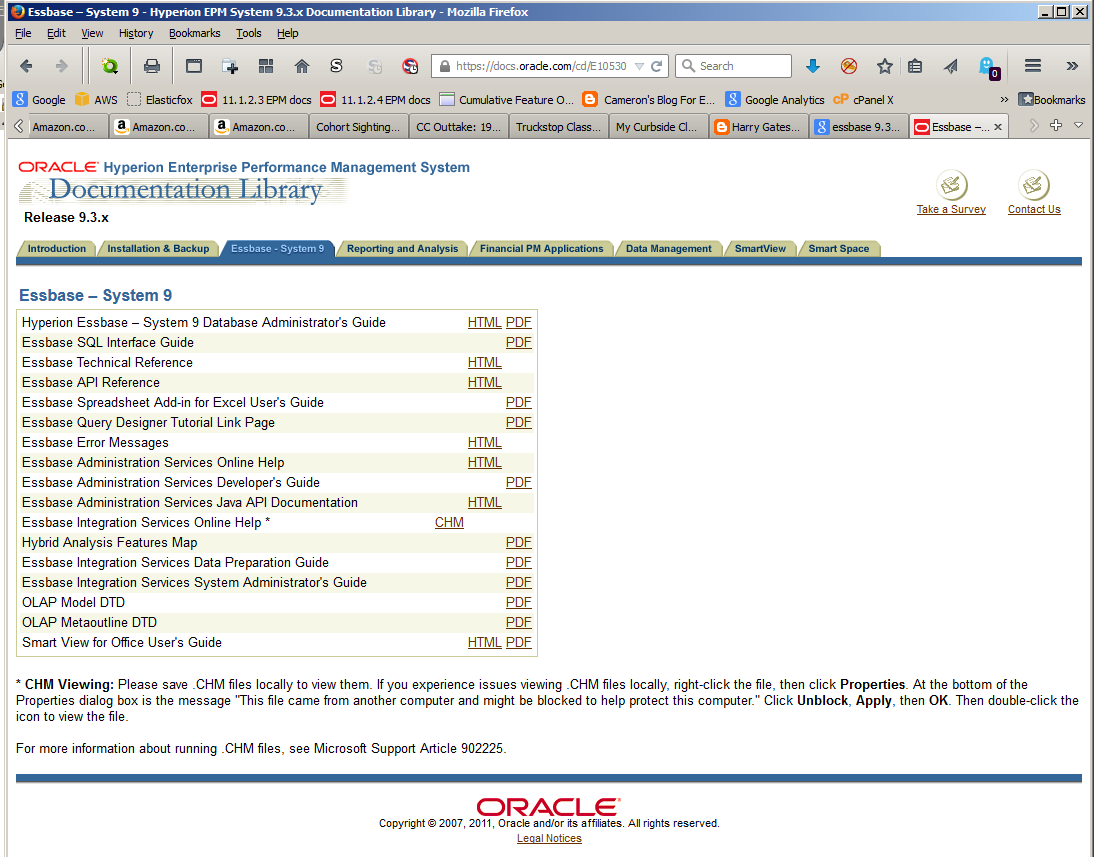The width and height of the screenshot is (1094, 857).
Task: Click the Downloads arrow icon
Action: [x=812, y=66]
